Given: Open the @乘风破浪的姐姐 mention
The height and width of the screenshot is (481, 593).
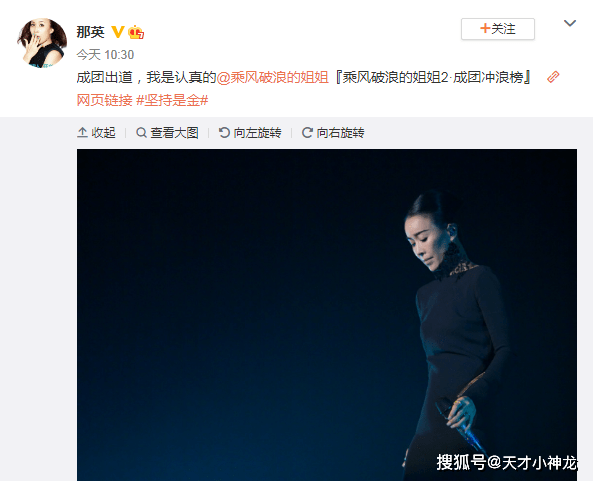Looking at the screenshot, I should pyautogui.click(x=272, y=78).
